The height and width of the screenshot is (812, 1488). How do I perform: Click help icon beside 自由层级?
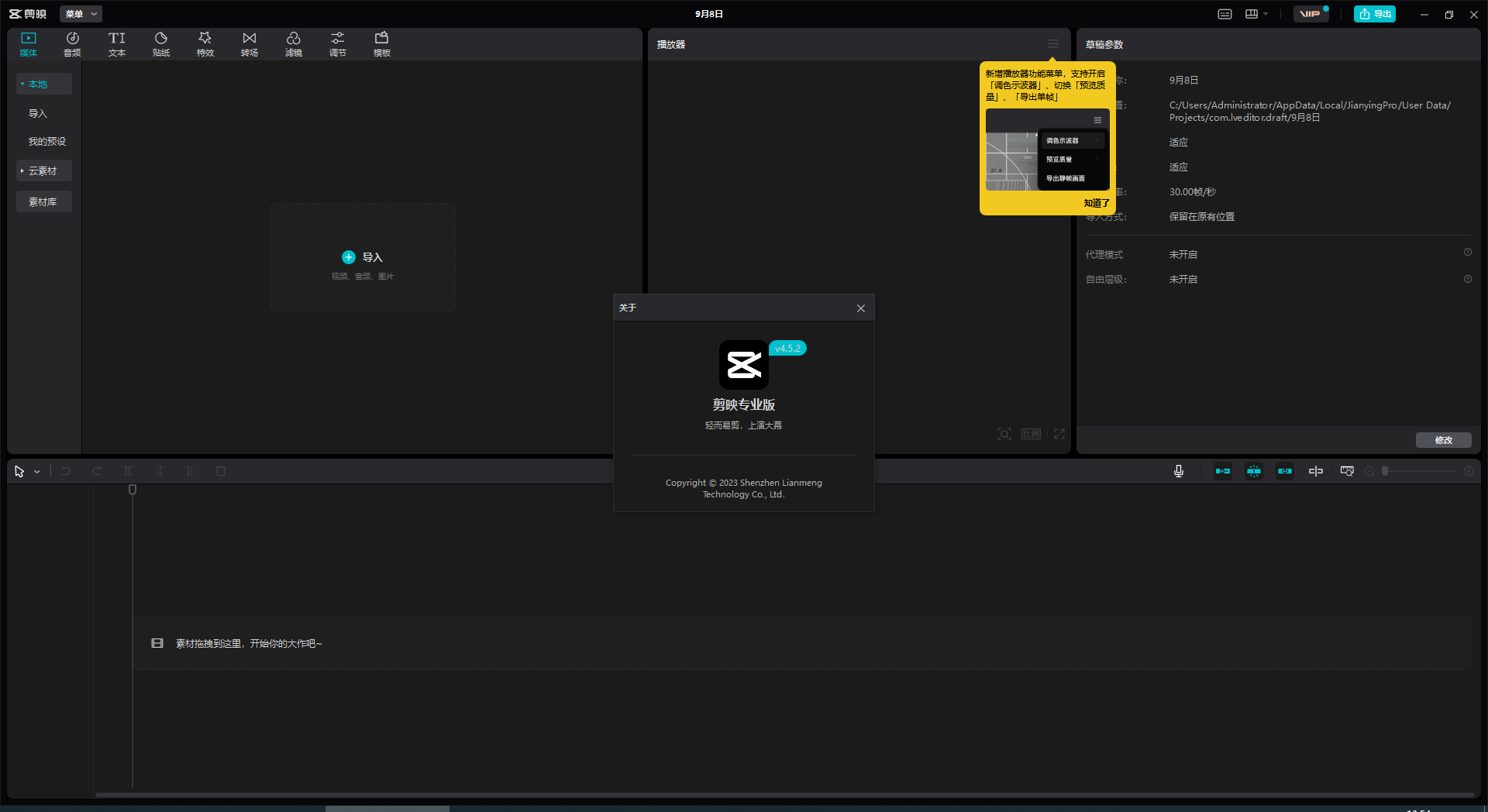point(1467,279)
